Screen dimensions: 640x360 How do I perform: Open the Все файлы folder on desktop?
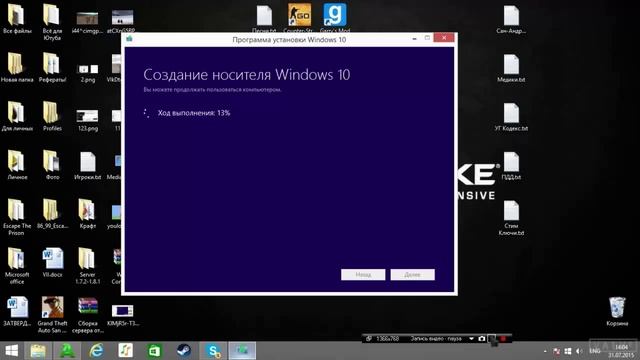[16, 19]
